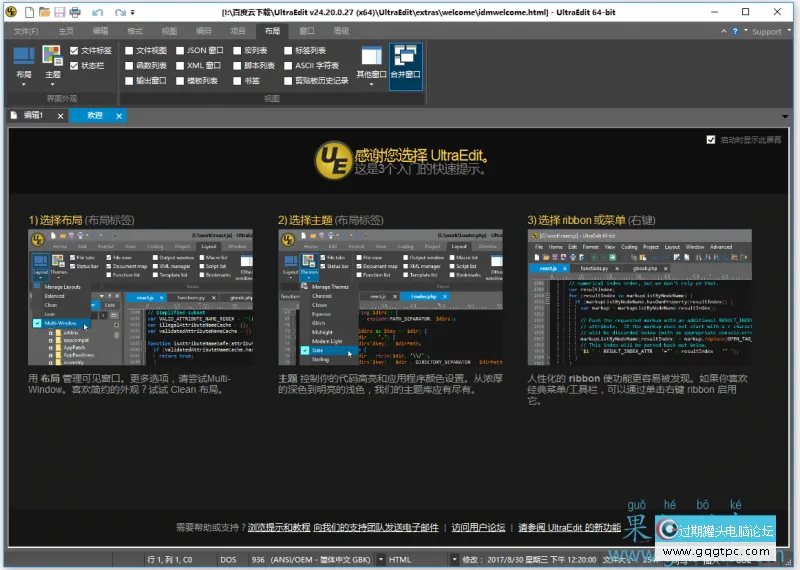Toggle the 状态栏 status bar checkbox
Screen dimensions: 800x570
coord(74,65)
